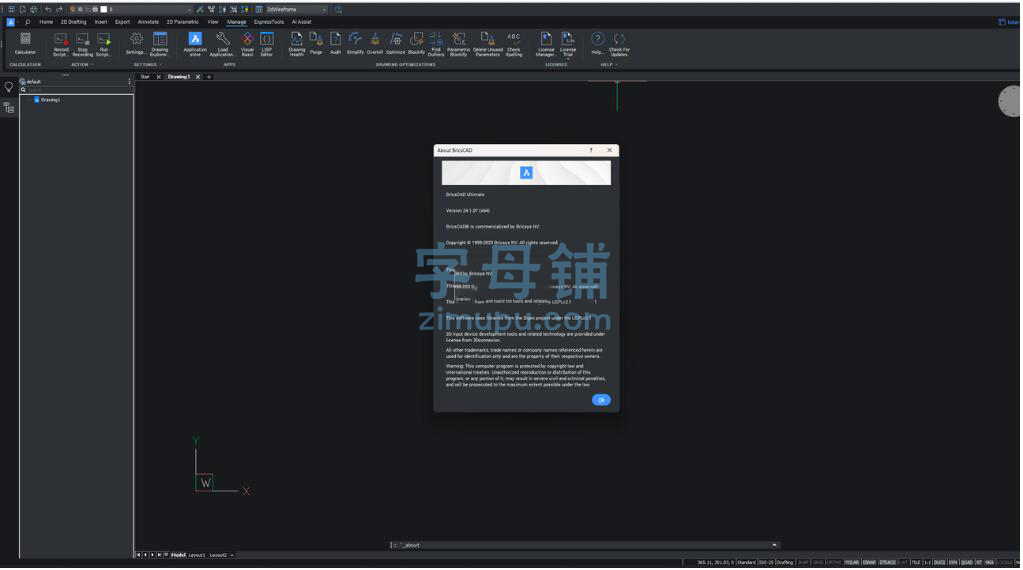Open the Drafting workspace selector in status bar
The width and height of the screenshot is (1023, 570).
coord(785,562)
